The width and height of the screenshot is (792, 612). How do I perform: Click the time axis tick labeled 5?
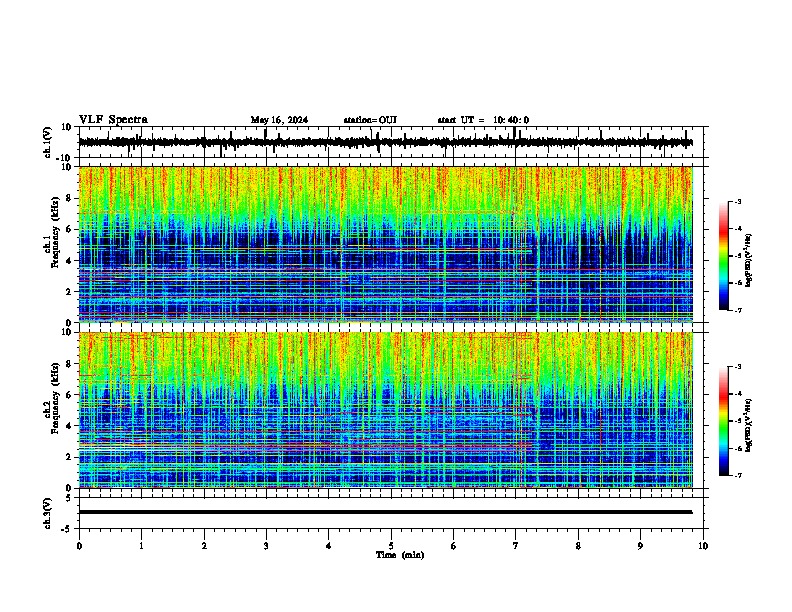(x=391, y=546)
